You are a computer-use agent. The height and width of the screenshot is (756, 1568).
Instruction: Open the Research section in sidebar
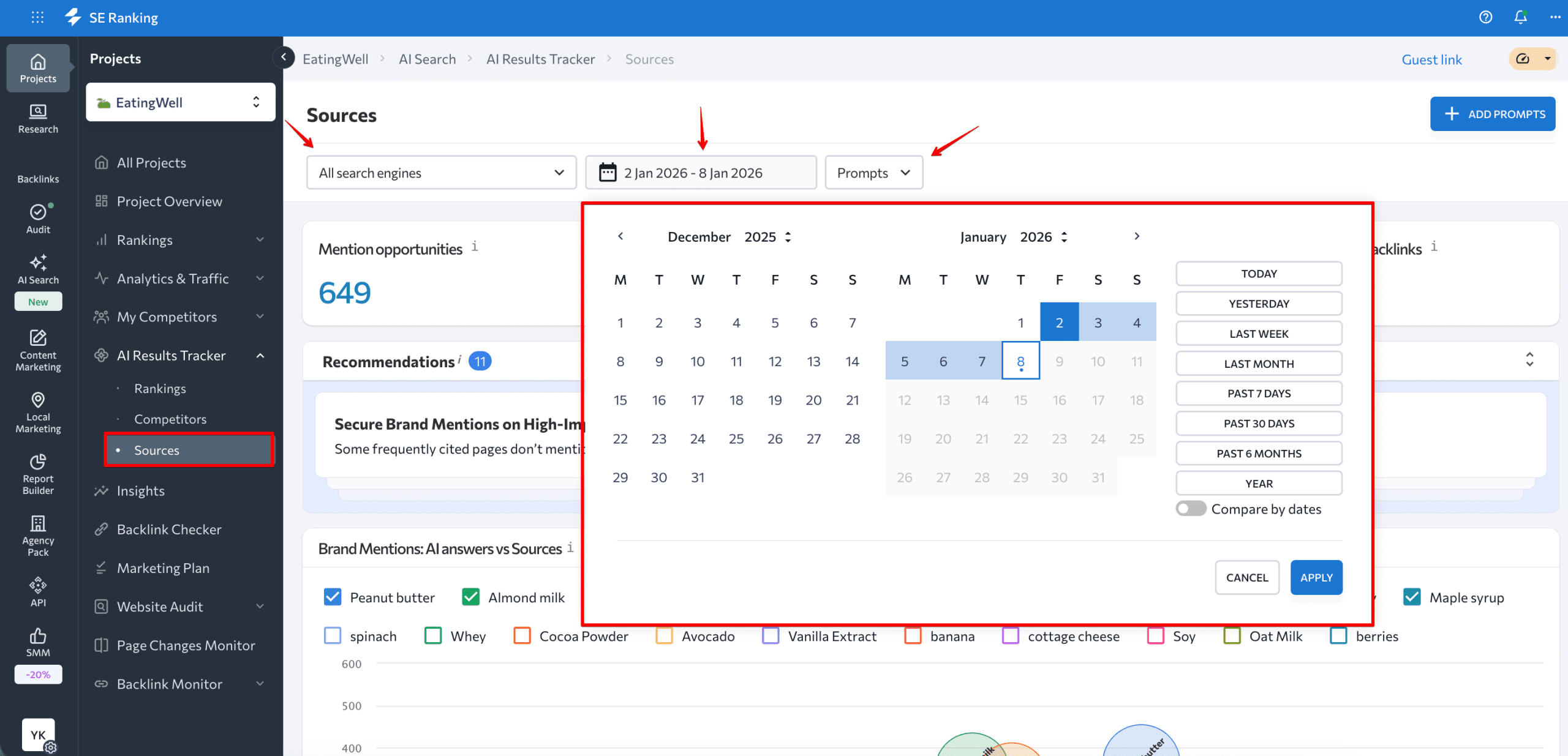point(37,118)
